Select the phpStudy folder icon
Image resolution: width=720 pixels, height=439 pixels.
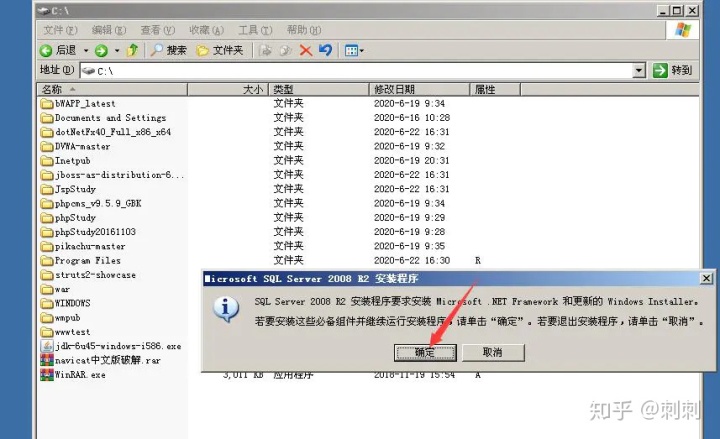47,218
